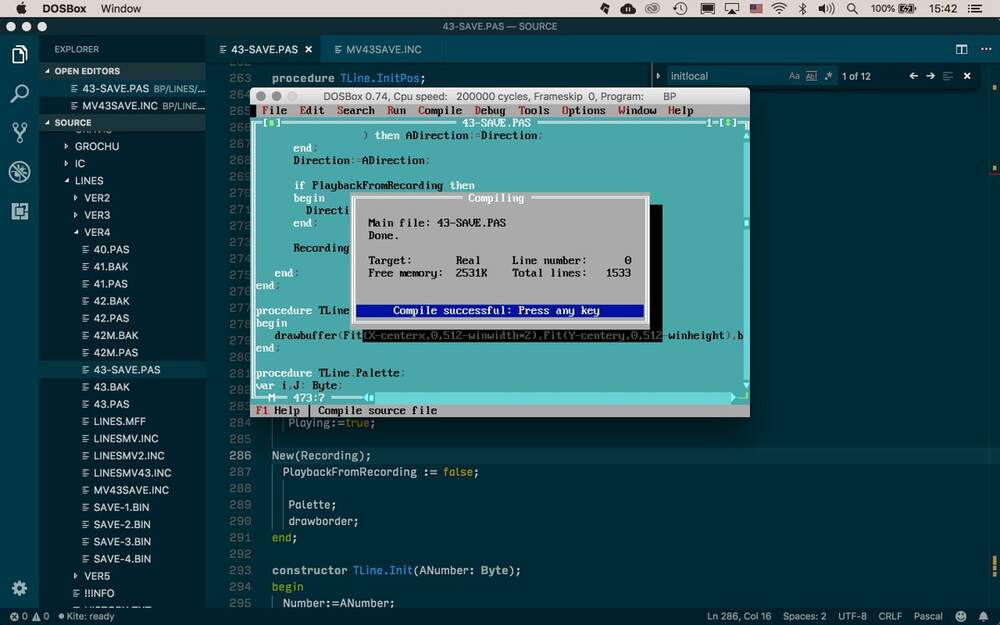Click the errors and warnings count
1000x625 pixels.
click(x=29, y=616)
